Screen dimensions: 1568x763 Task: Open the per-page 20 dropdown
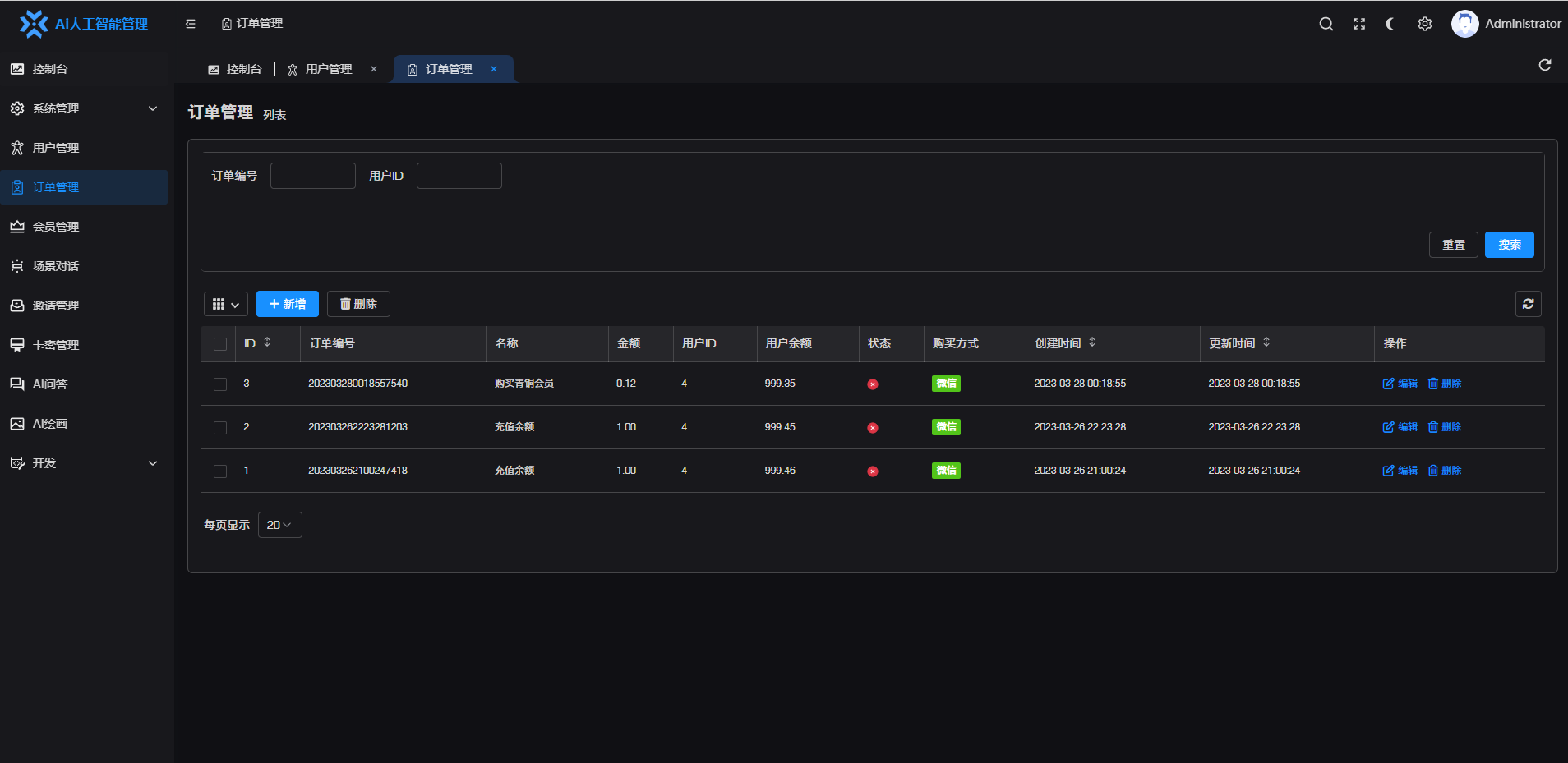coord(279,525)
